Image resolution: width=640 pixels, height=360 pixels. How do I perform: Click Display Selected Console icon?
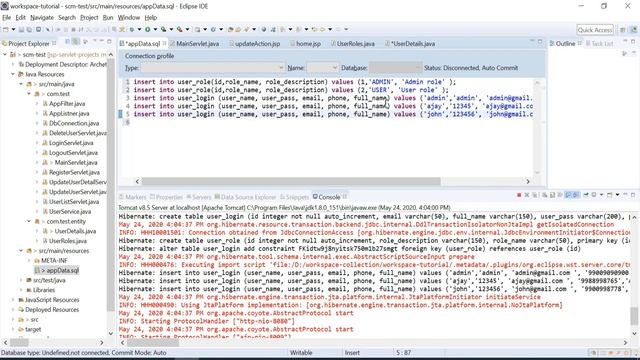tap(594, 195)
